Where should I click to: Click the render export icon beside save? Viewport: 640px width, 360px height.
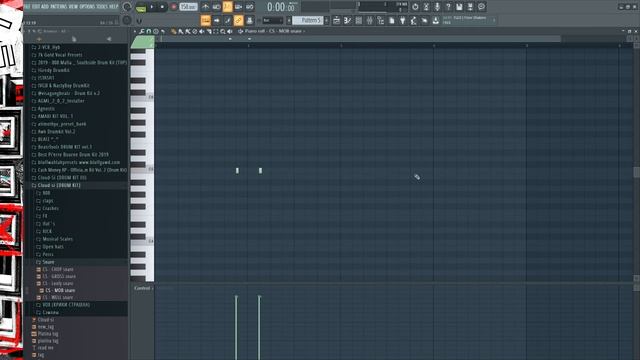470,7
